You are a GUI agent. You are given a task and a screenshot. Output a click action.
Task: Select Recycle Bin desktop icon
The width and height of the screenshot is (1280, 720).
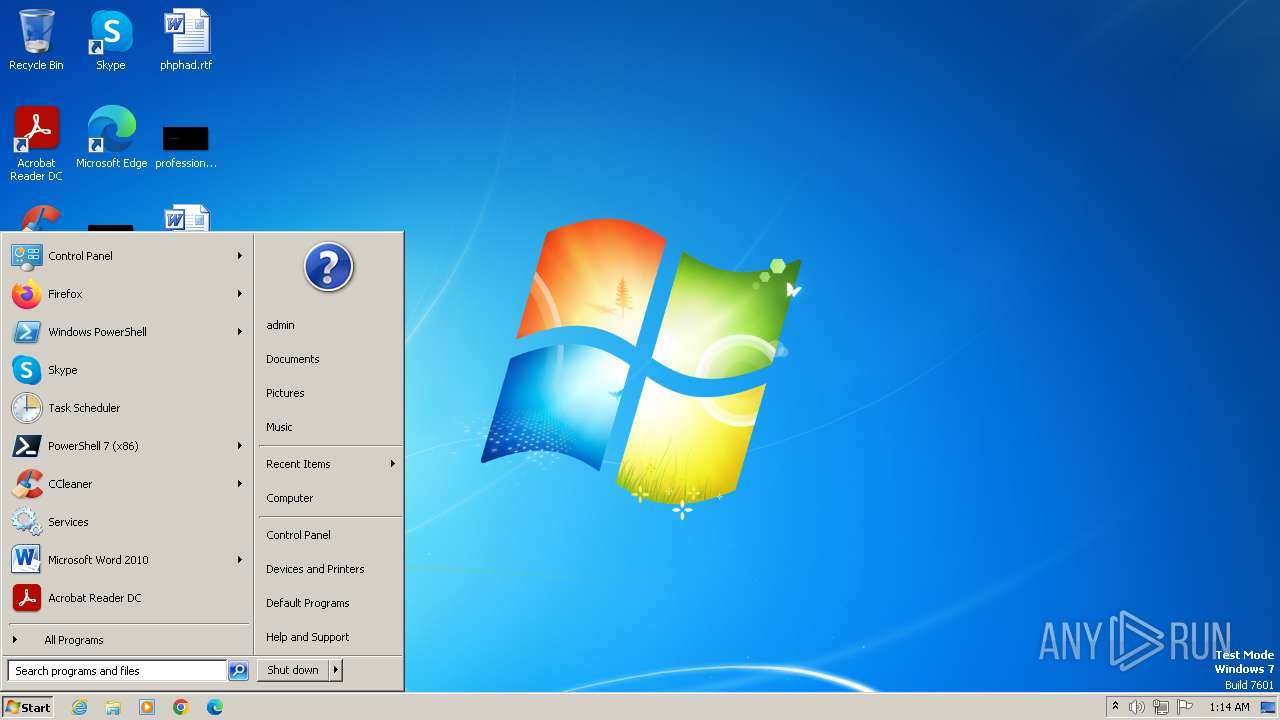[x=36, y=40]
